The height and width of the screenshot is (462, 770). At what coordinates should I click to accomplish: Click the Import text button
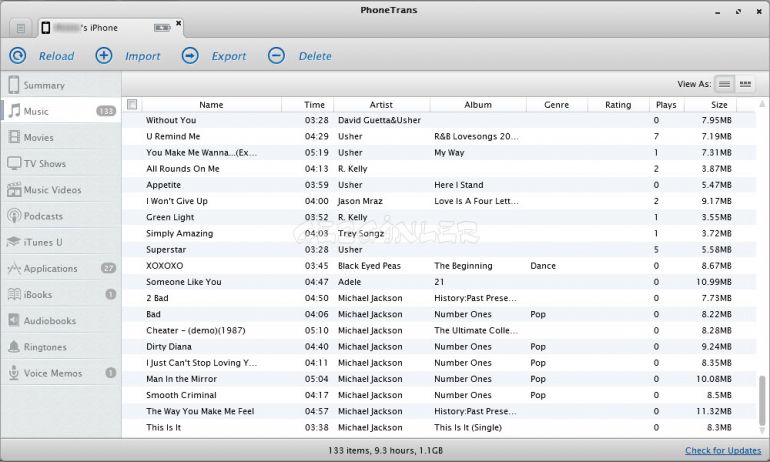pos(142,56)
